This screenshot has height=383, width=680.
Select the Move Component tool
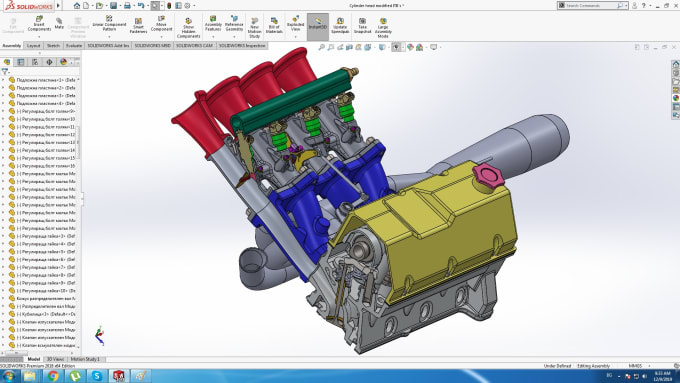[161, 24]
